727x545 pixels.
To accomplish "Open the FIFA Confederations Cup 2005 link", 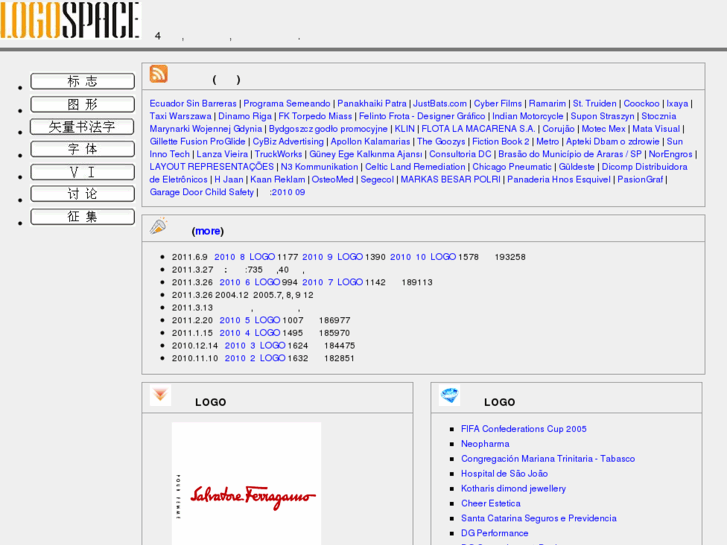I will point(523,429).
